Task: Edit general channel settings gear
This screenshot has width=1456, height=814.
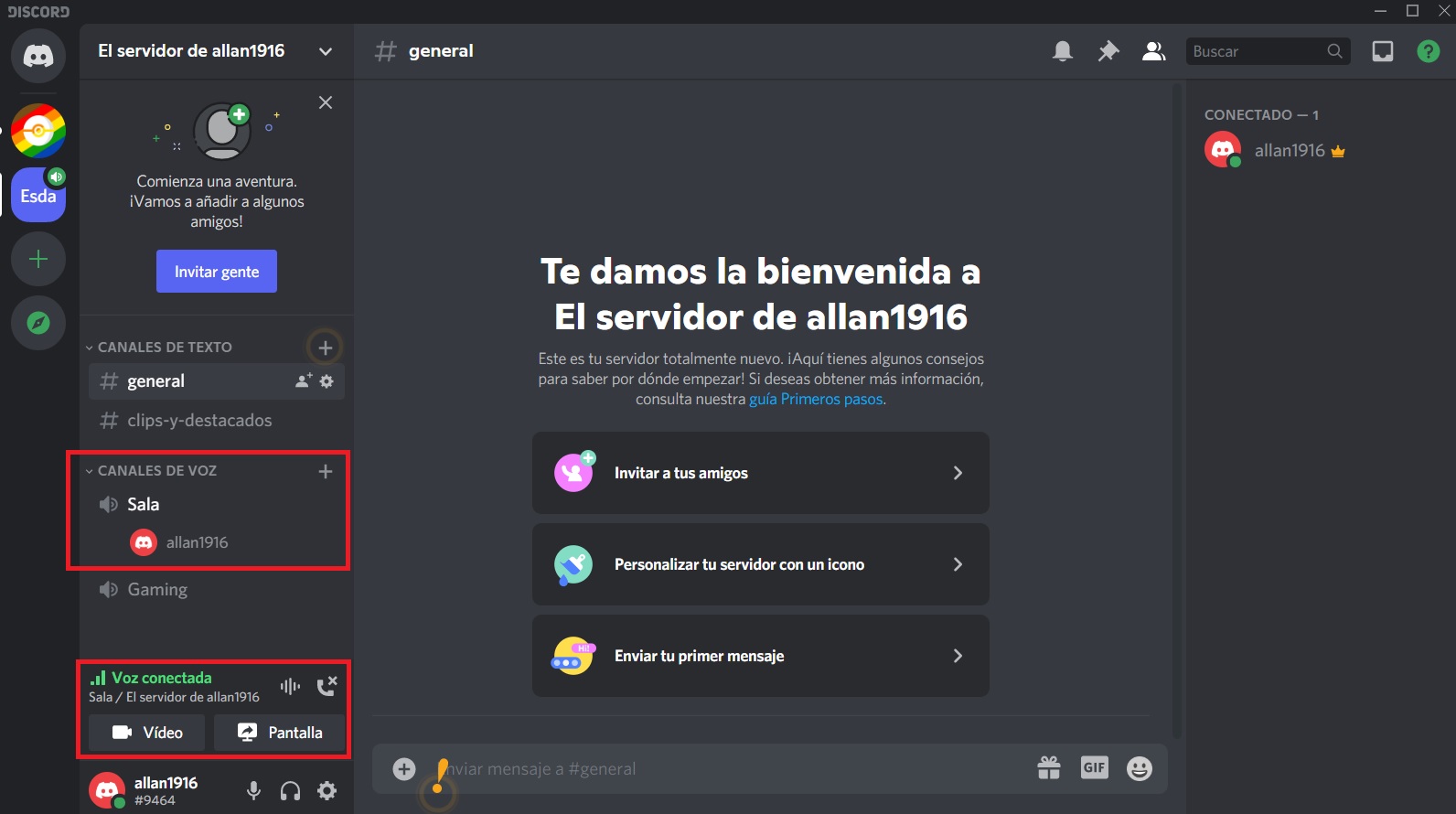Action: 327,381
